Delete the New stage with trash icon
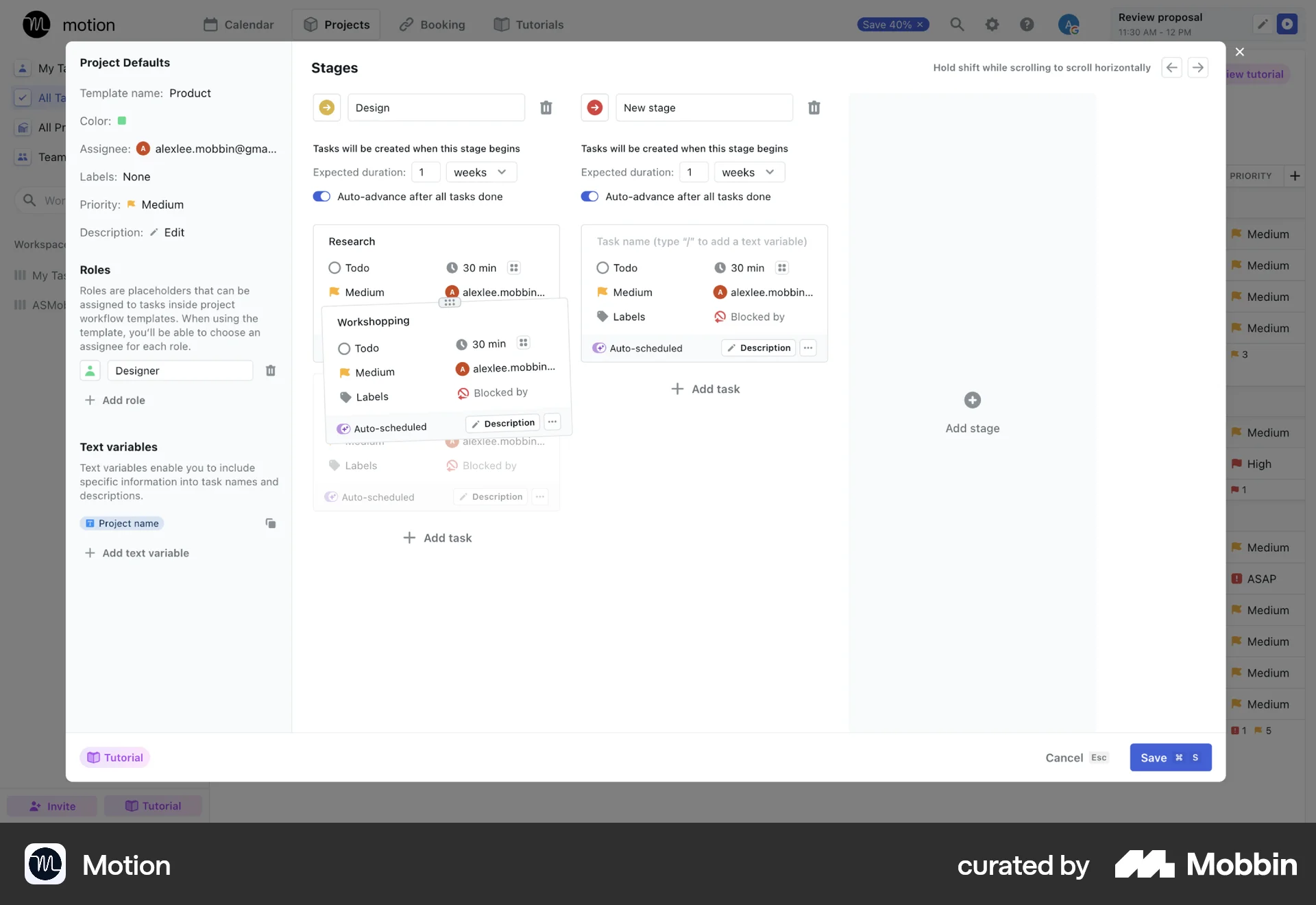The height and width of the screenshot is (905, 1316). point(814,108)
